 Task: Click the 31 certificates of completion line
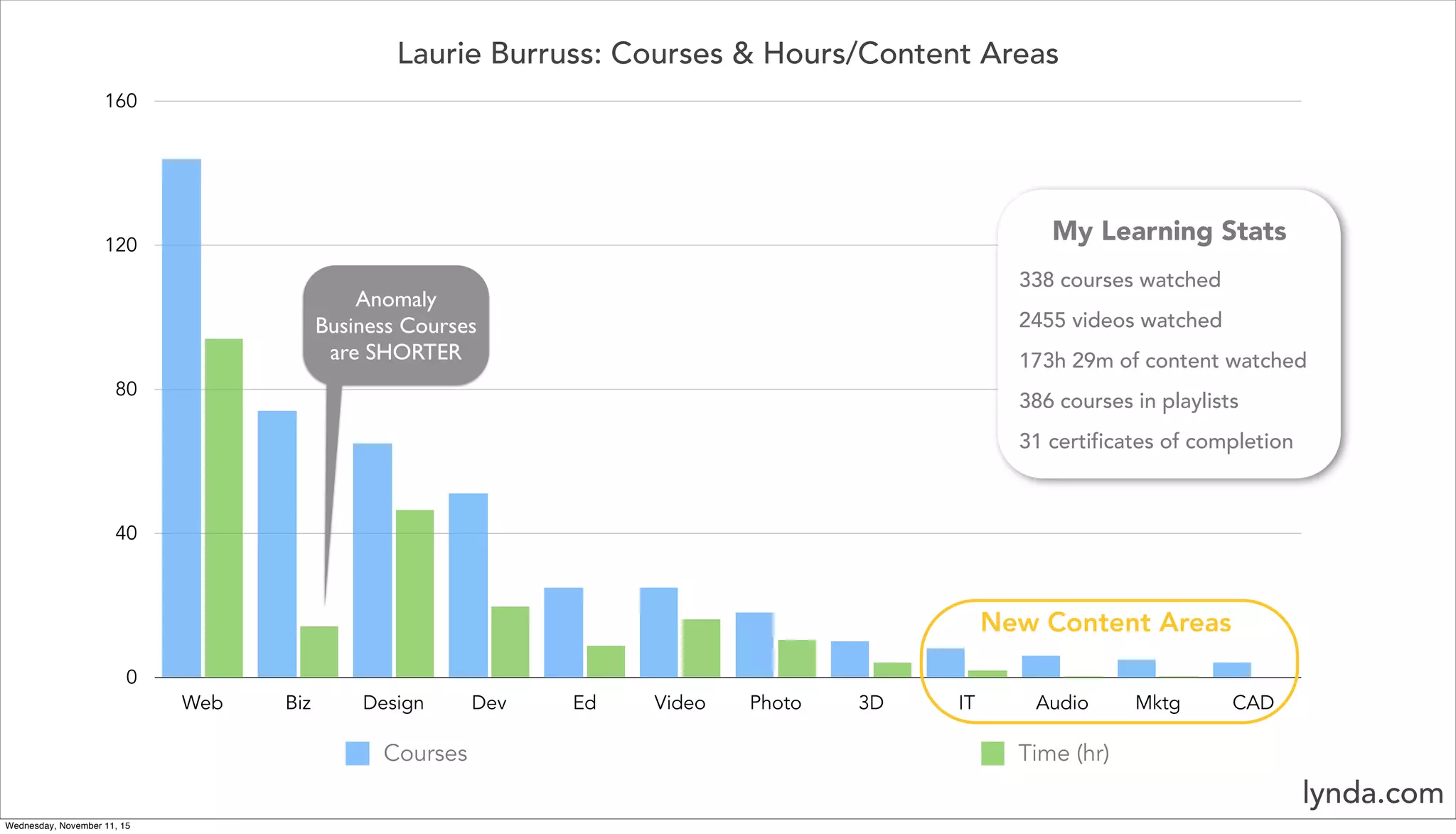[x=1155, y=441]
